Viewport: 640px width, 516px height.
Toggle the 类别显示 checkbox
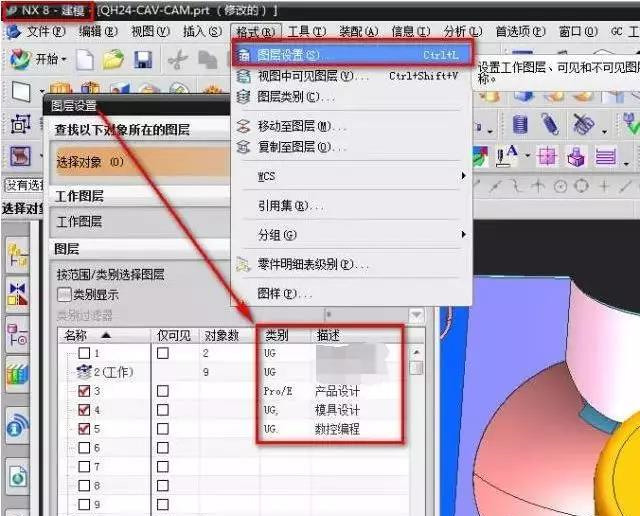[x=65, y=295]
